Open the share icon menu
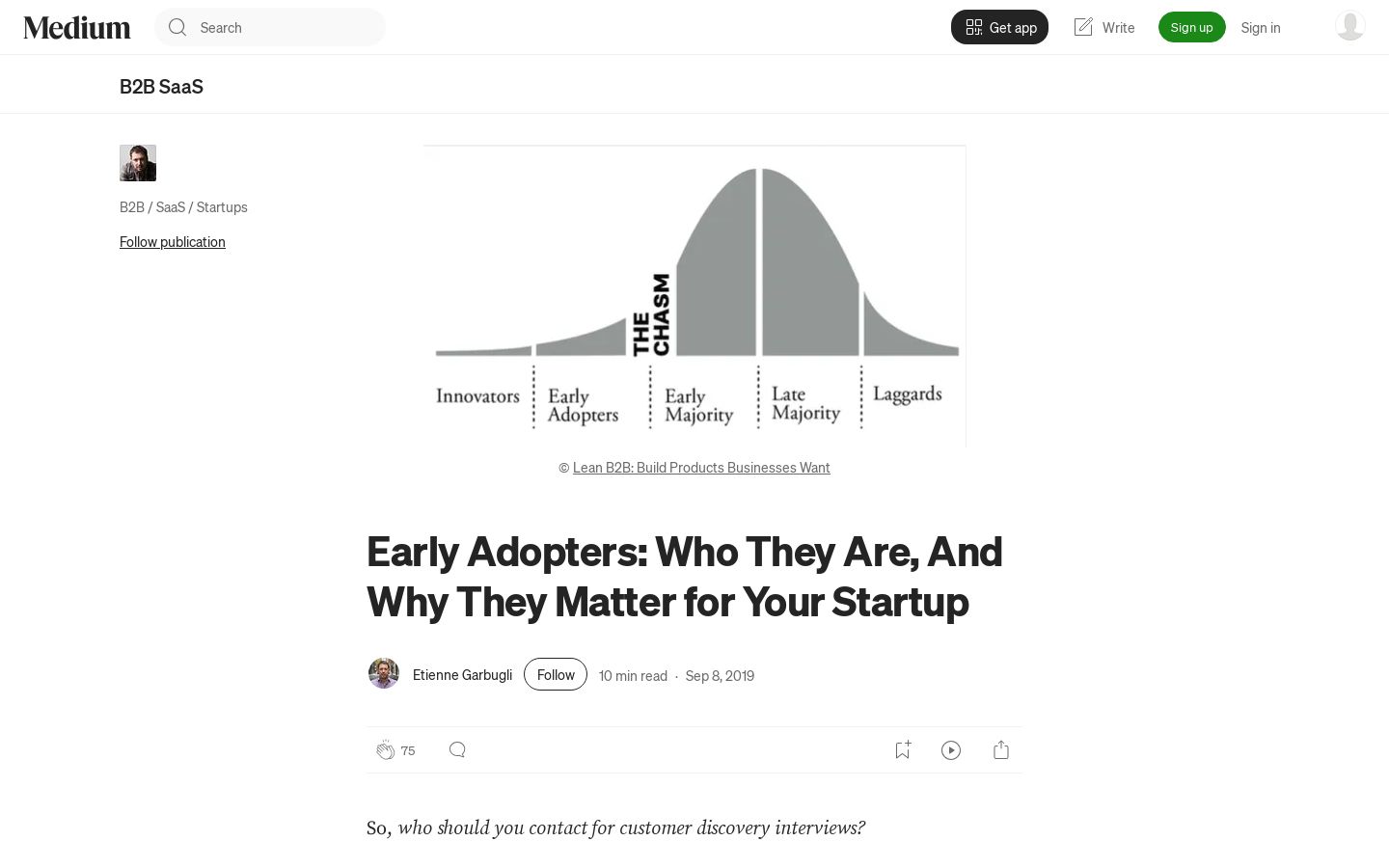This screenshot has height=868, width=1389. click(1001, 749)
